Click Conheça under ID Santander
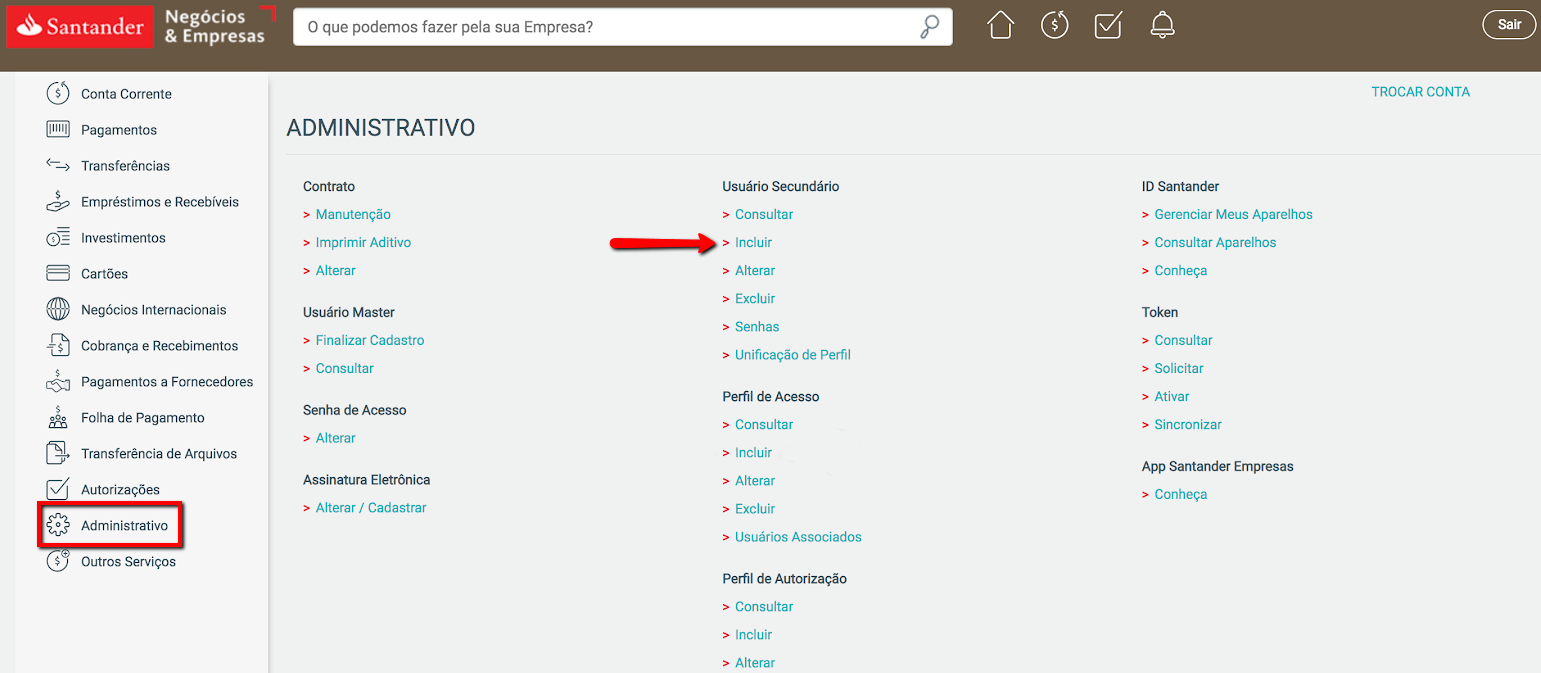Viewport: 1541px width, 673px height. point(1180,270)
